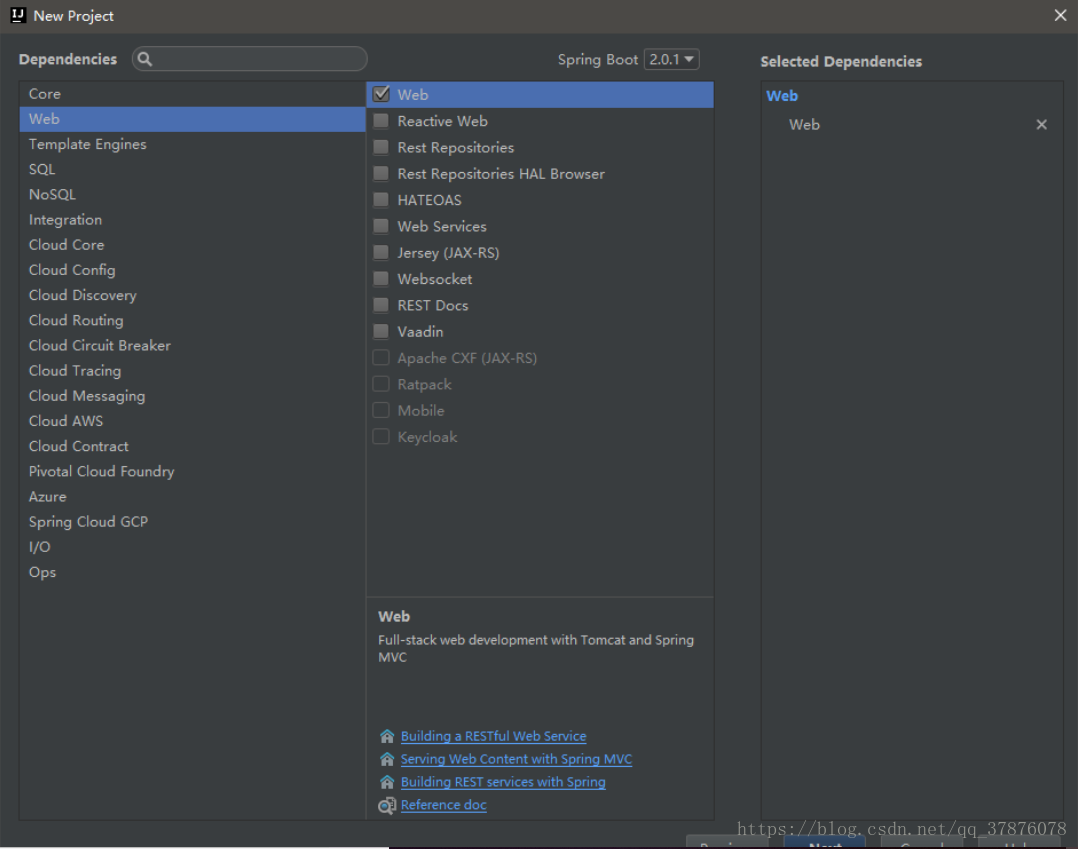
Task: Choose the Azure category
Action: (x=192, y=496)
